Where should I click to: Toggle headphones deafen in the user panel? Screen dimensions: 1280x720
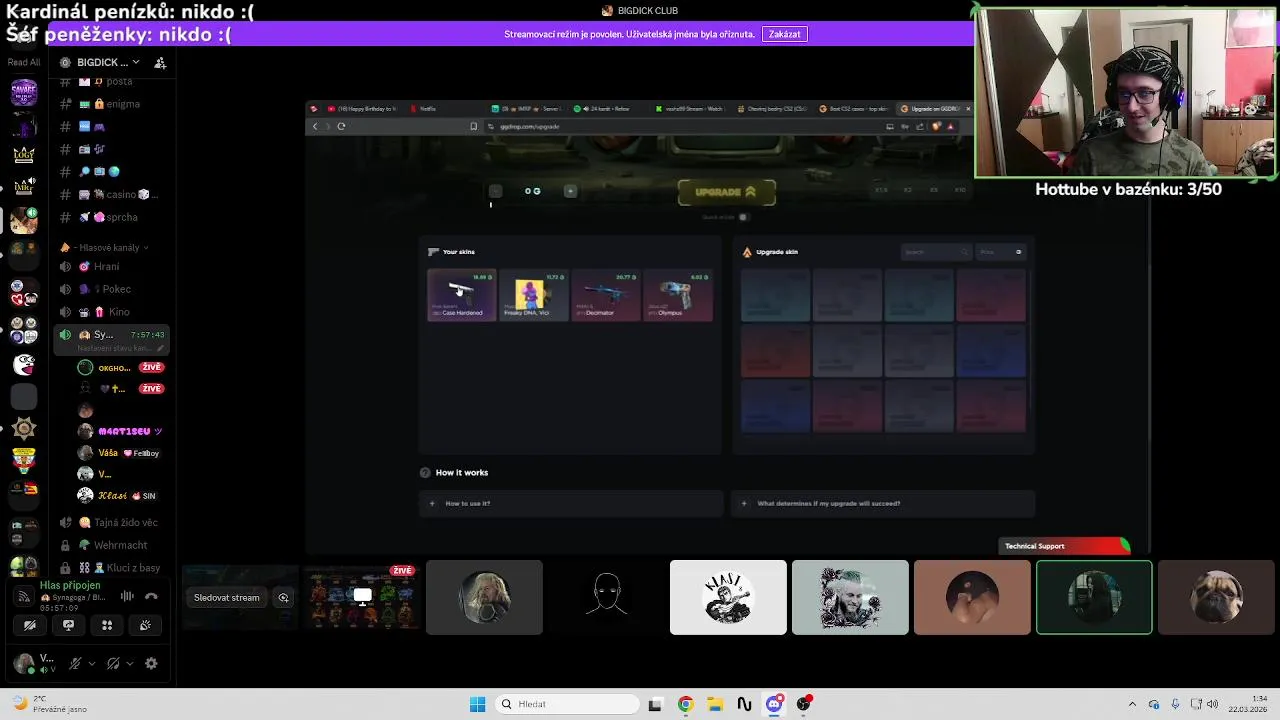(x=113, y=663)
